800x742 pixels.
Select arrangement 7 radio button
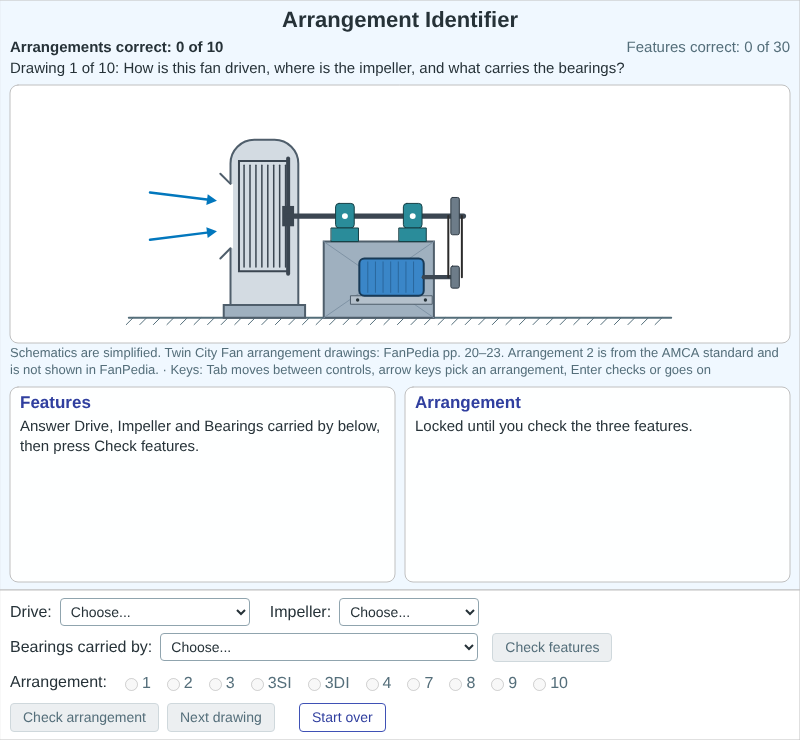(413, 684)
